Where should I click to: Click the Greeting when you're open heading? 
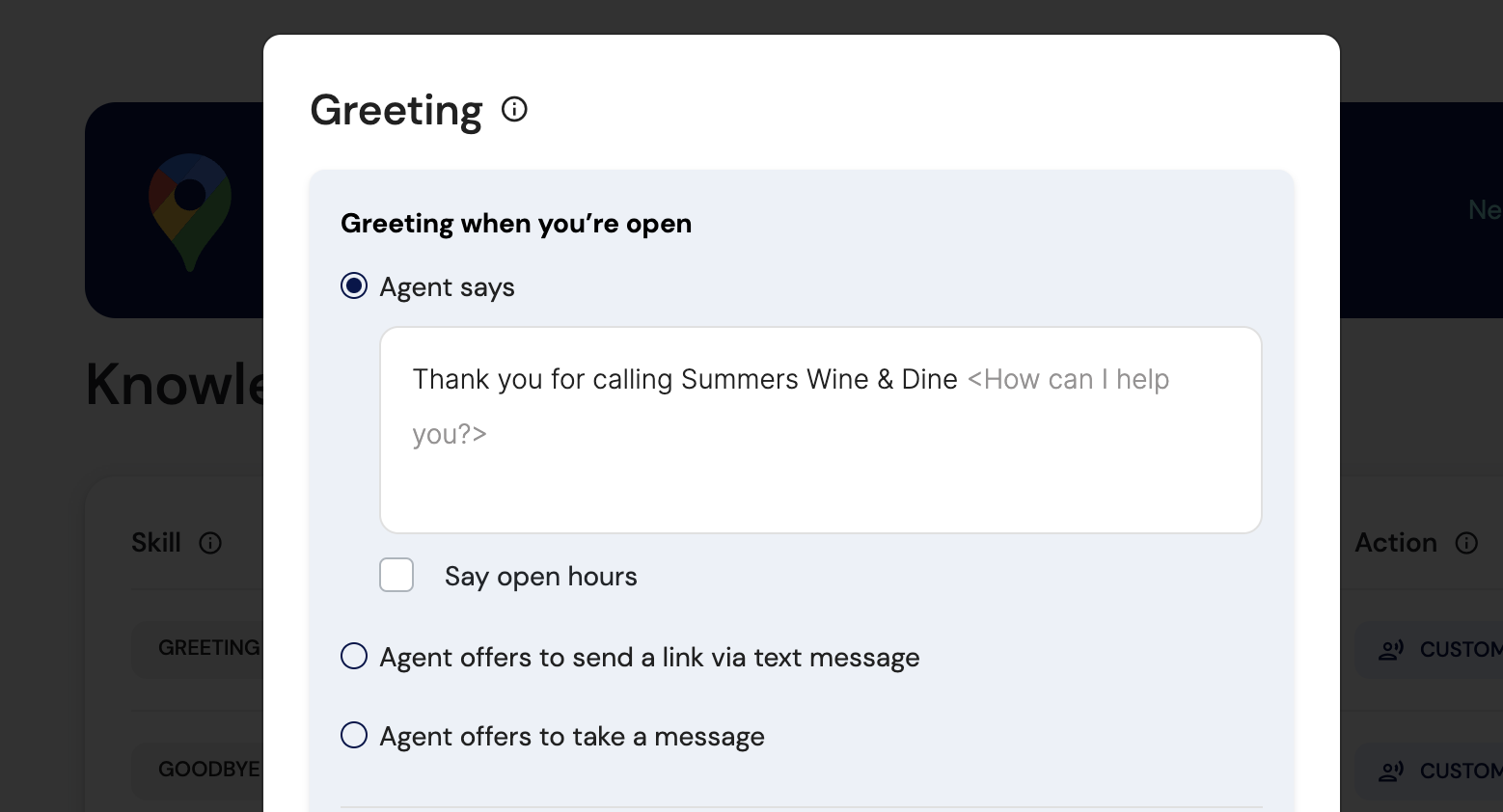[x=516, y=224]
